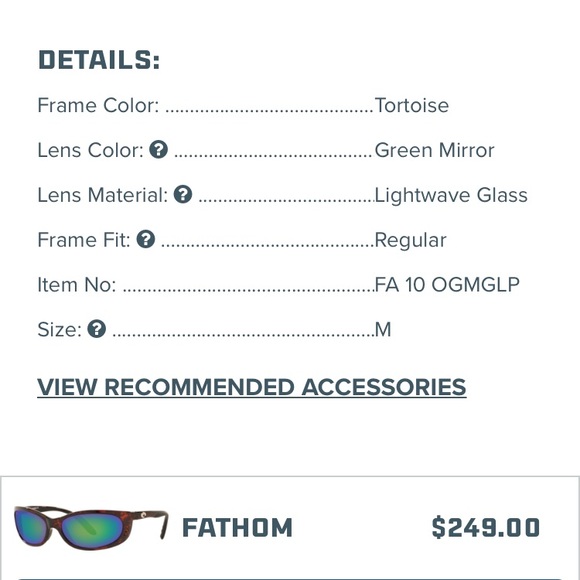Open the Size help icon
Image resolution: width=580 pixels, height=580 pixels.
click(97, 329)
